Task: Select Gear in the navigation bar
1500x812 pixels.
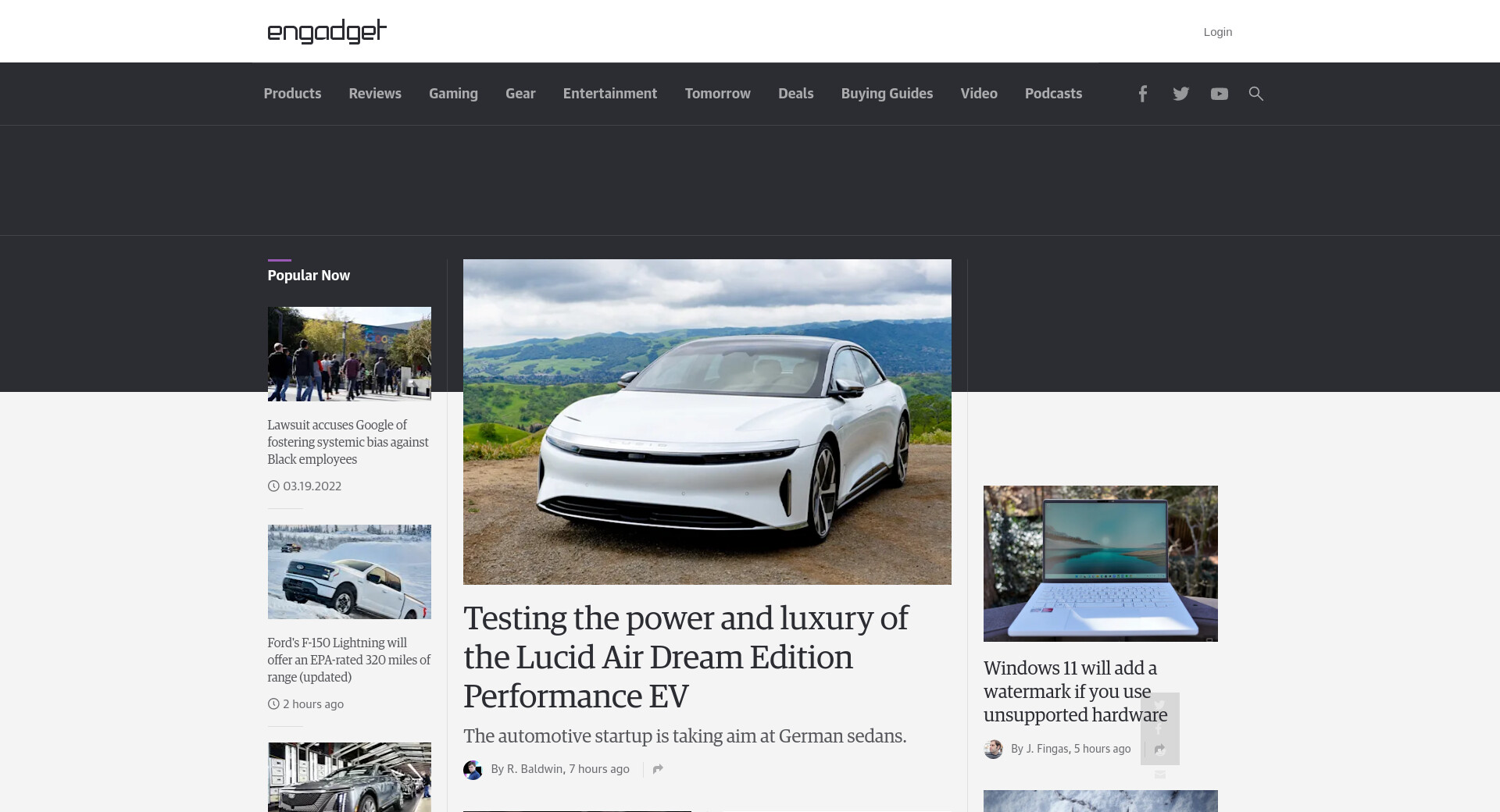Action: tap(520, 94)
